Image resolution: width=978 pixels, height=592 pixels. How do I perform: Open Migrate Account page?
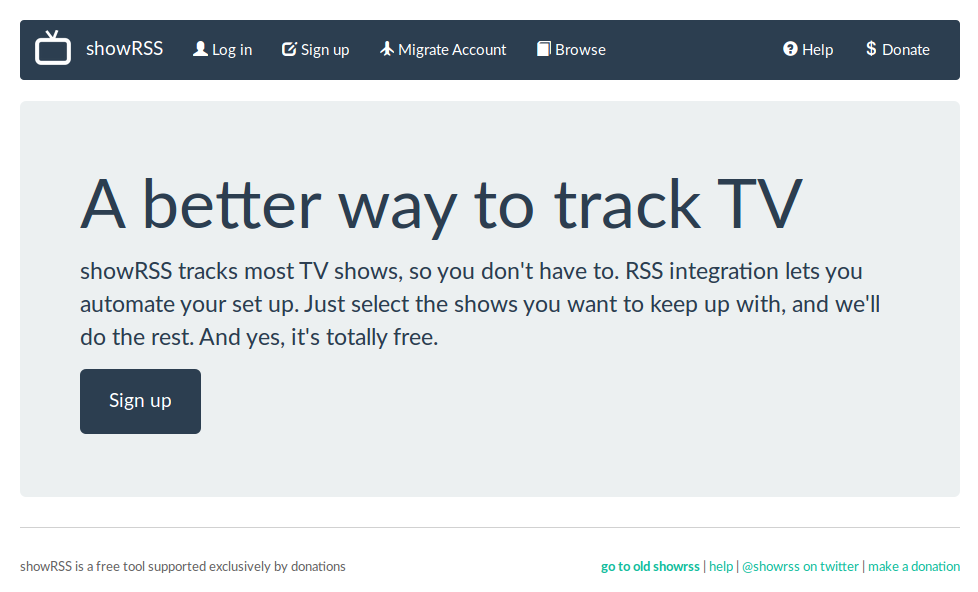pyautogui.click(x=443, y=50)
